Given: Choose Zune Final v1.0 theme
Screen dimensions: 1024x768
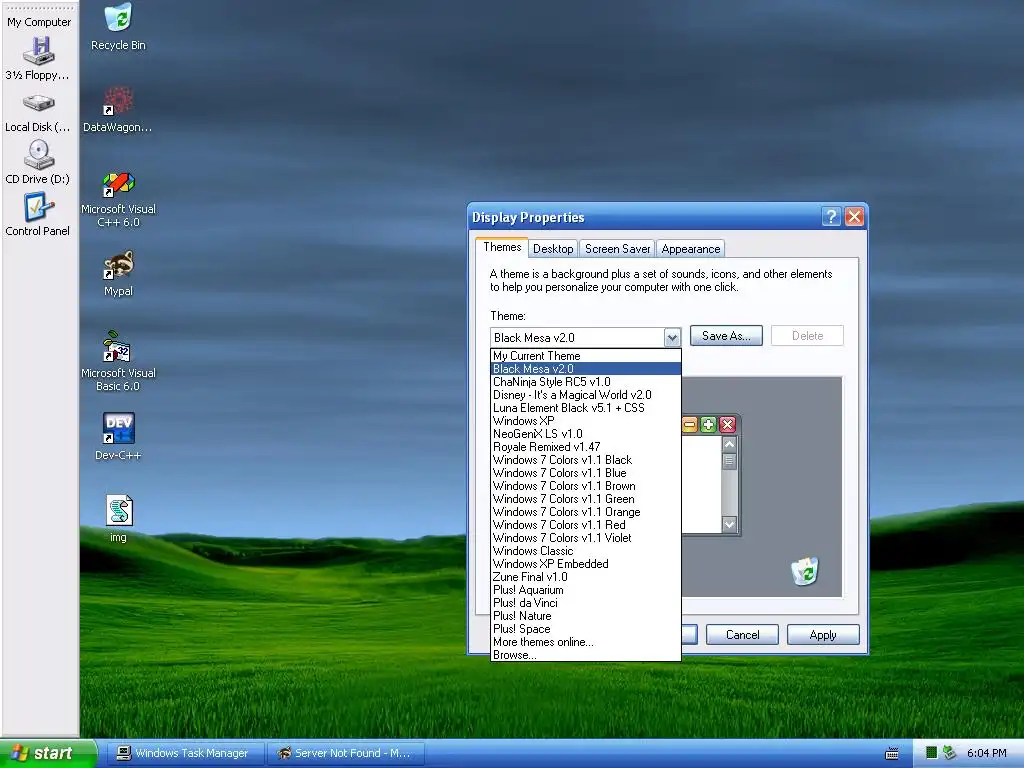Looking at the screenshot, I should [586, 577].
